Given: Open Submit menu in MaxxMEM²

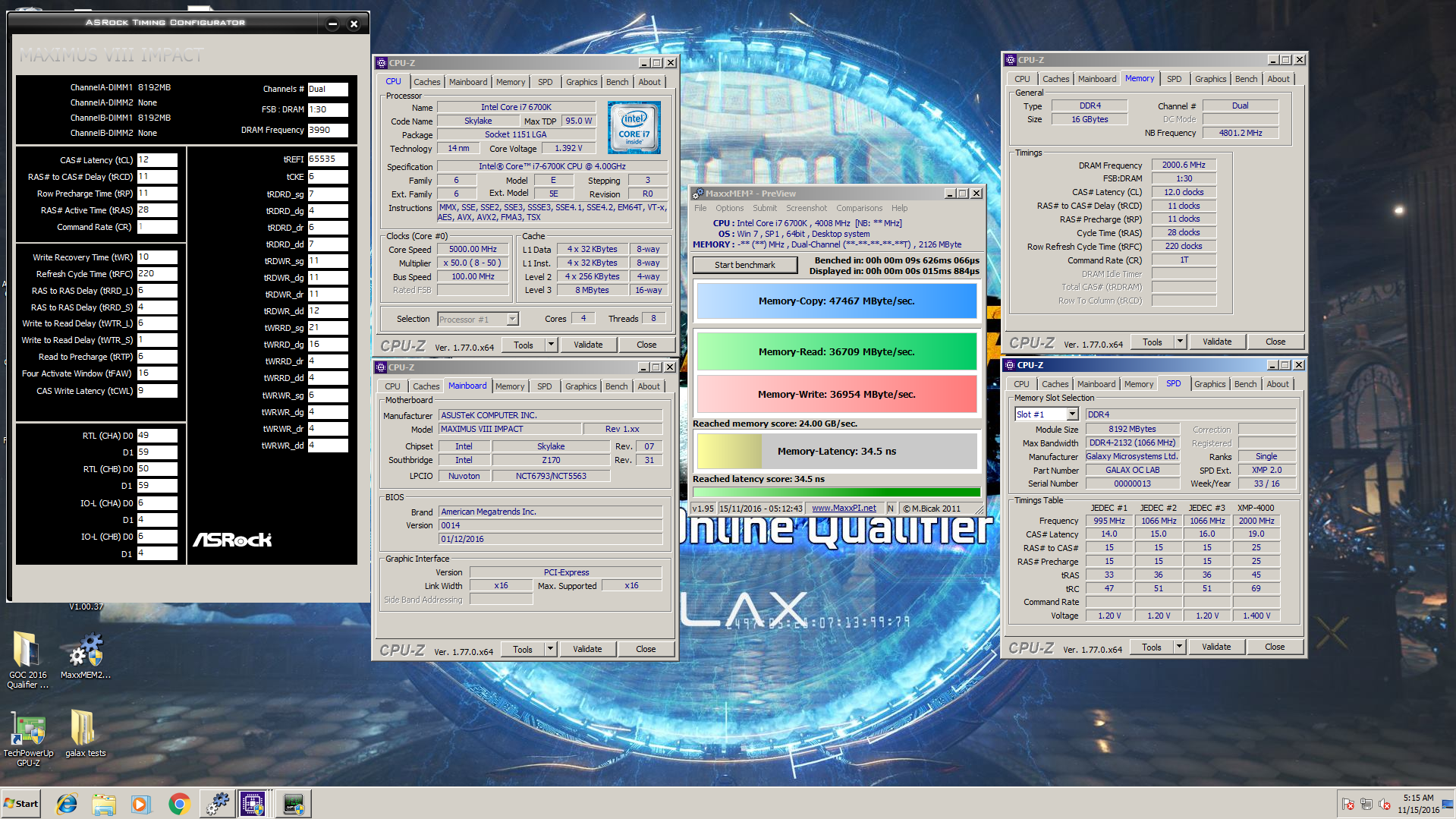Looking at the screenshot, I should coord(765,208).
